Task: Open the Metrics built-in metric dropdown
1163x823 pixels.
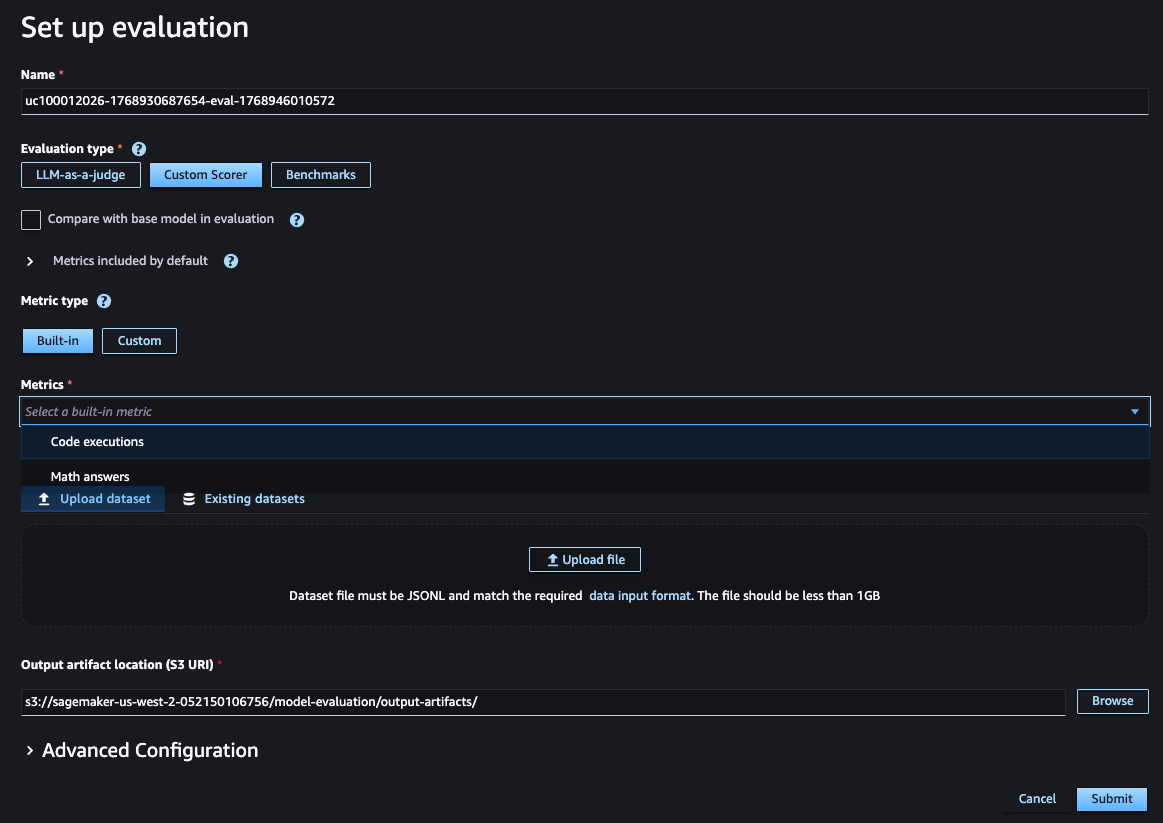Action: (x=584, y=412)
